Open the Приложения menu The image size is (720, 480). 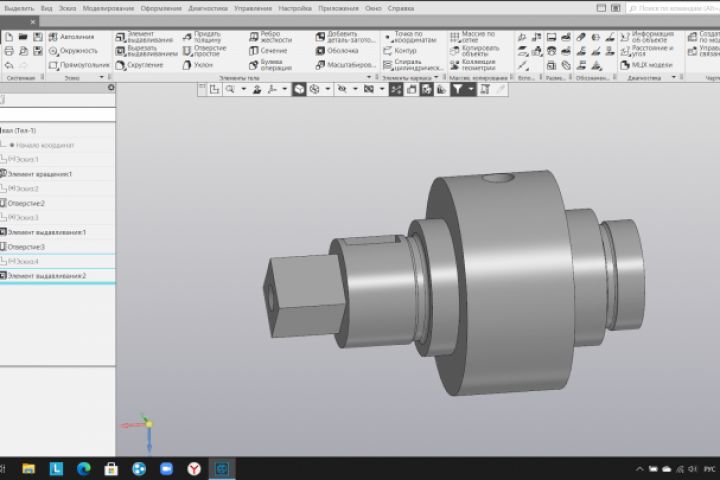[x=338, y=8]
